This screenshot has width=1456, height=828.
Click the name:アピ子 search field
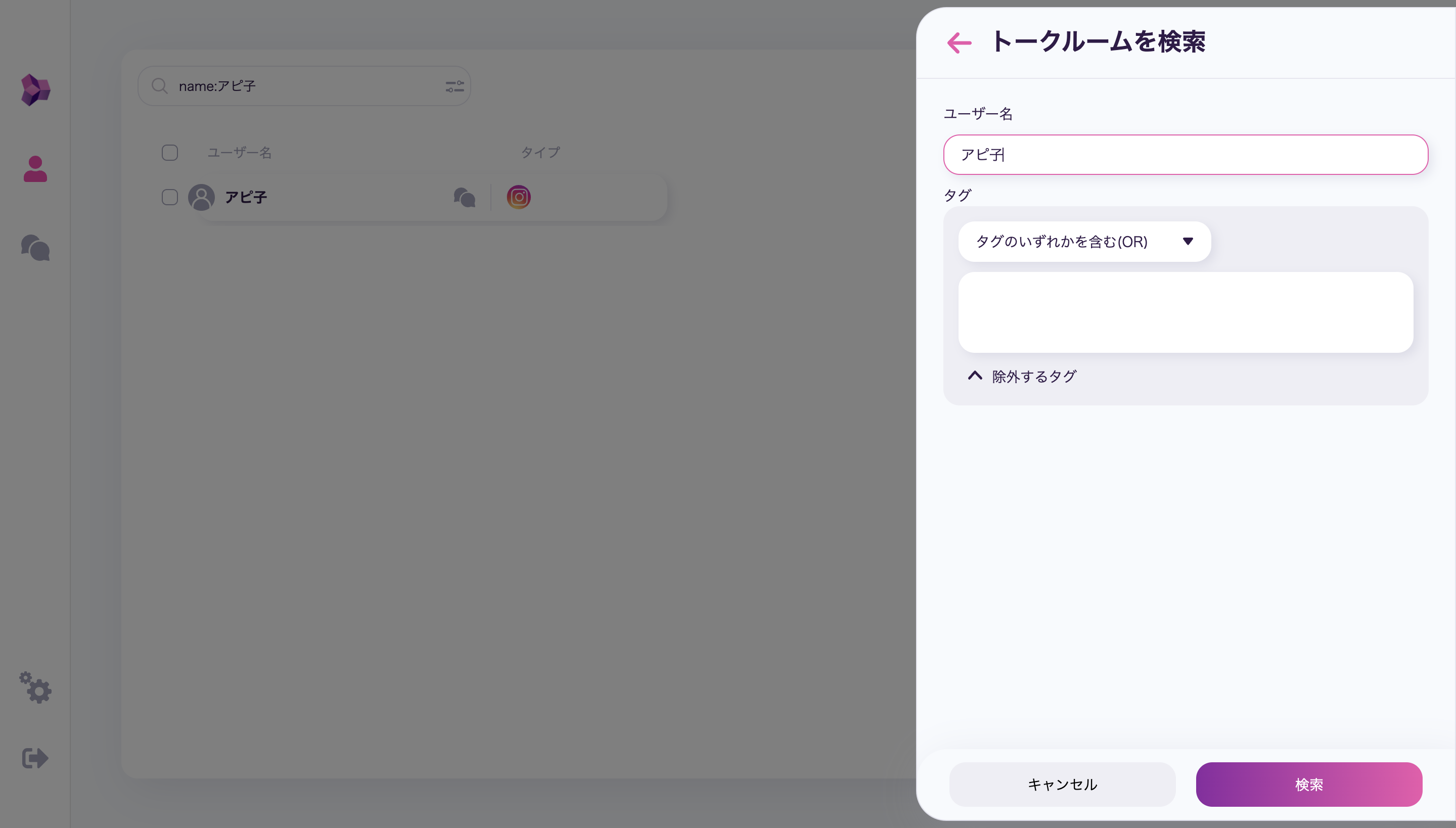pos(304,86)
